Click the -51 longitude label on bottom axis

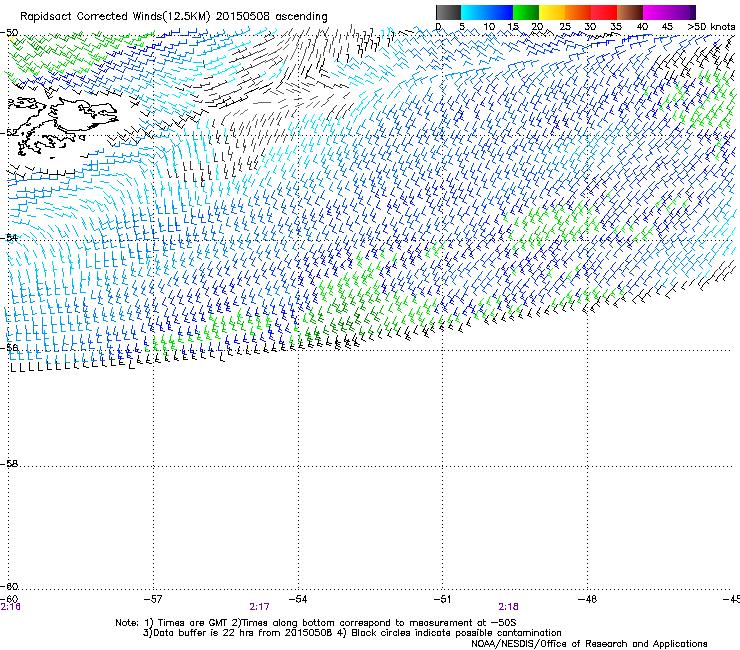tap(442, 599)
